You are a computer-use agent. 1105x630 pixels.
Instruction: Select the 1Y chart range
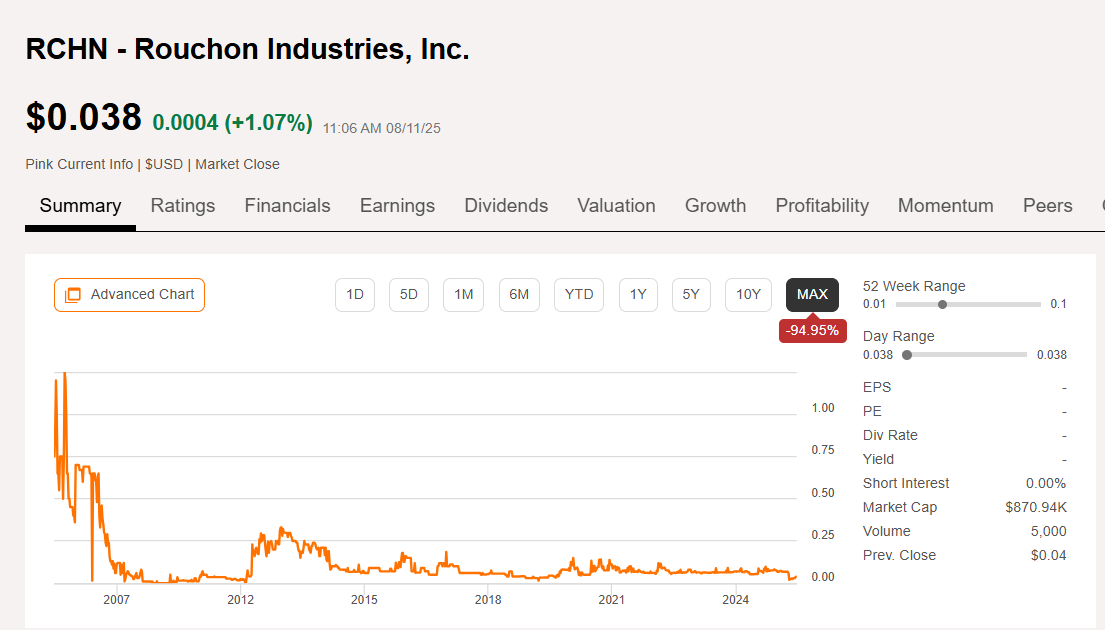(x=638, y=295)
